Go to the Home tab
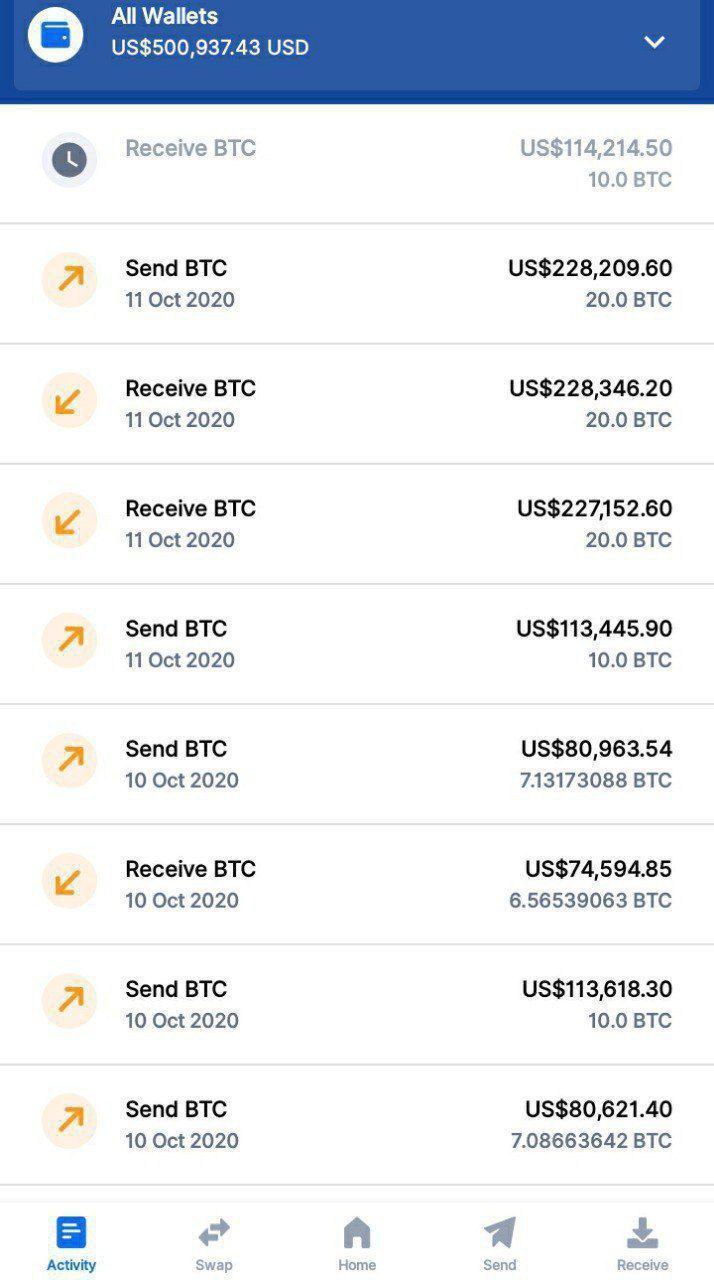 [x=357, y=1243]
